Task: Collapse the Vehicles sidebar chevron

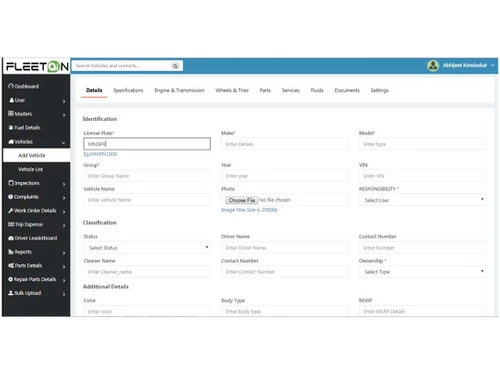Action: (64, 143)
